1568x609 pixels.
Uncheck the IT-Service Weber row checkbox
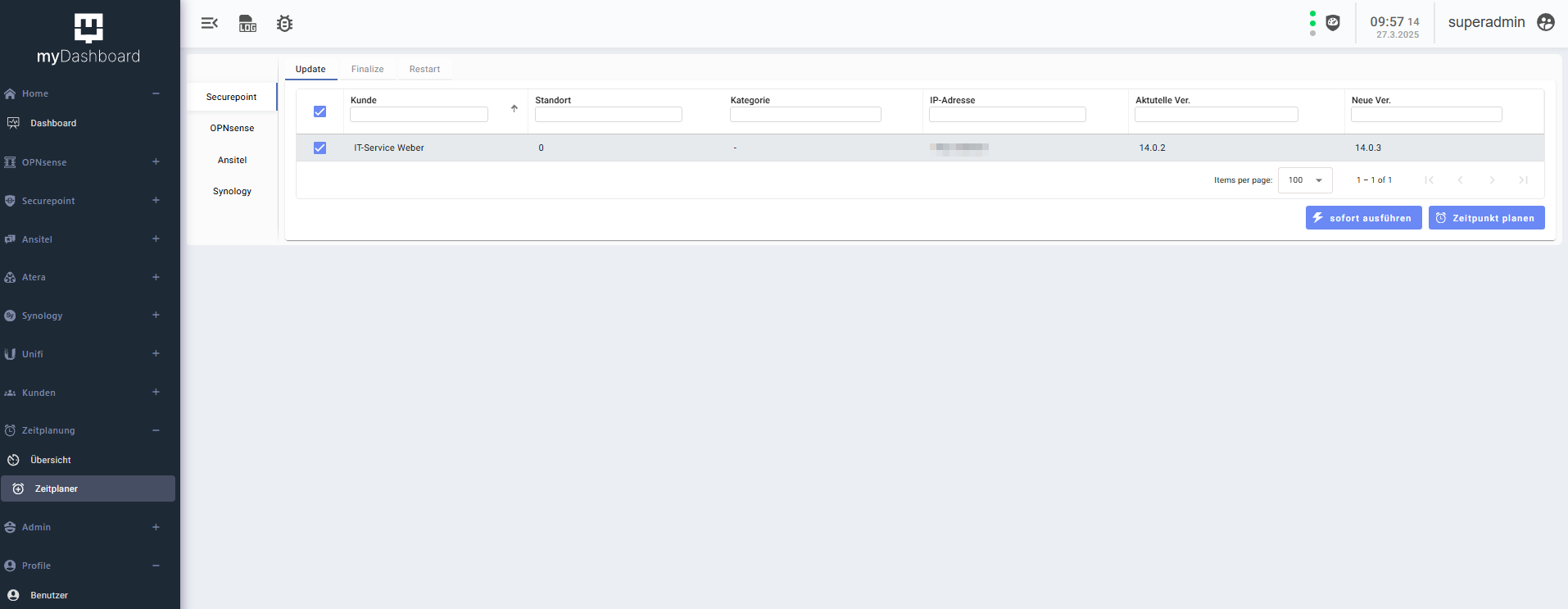319,148
